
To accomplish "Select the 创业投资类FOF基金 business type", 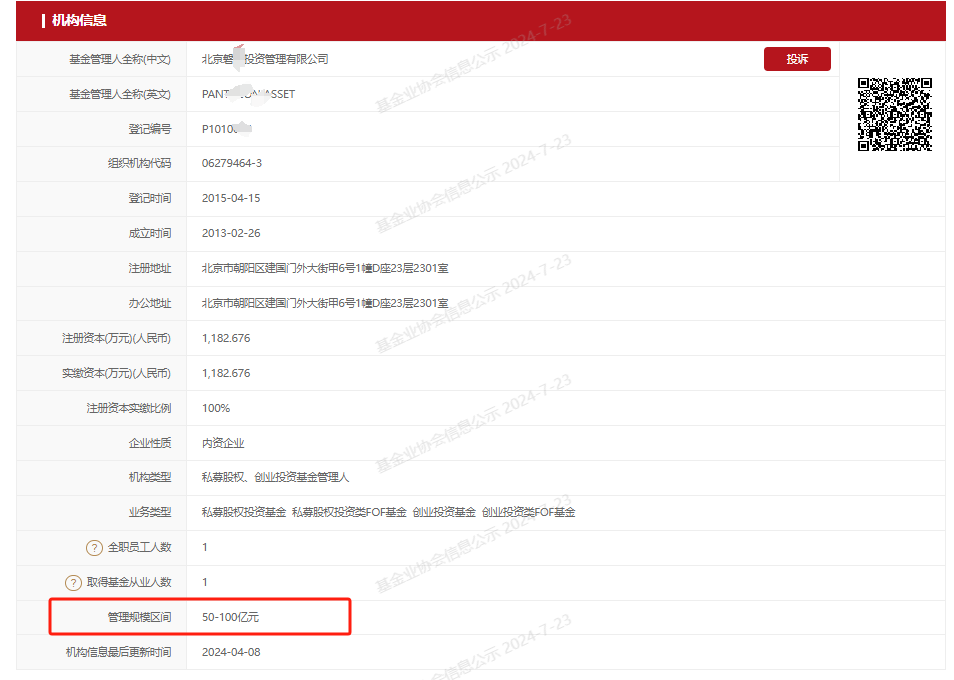I will pyautogui.click(x=528, y=512).
